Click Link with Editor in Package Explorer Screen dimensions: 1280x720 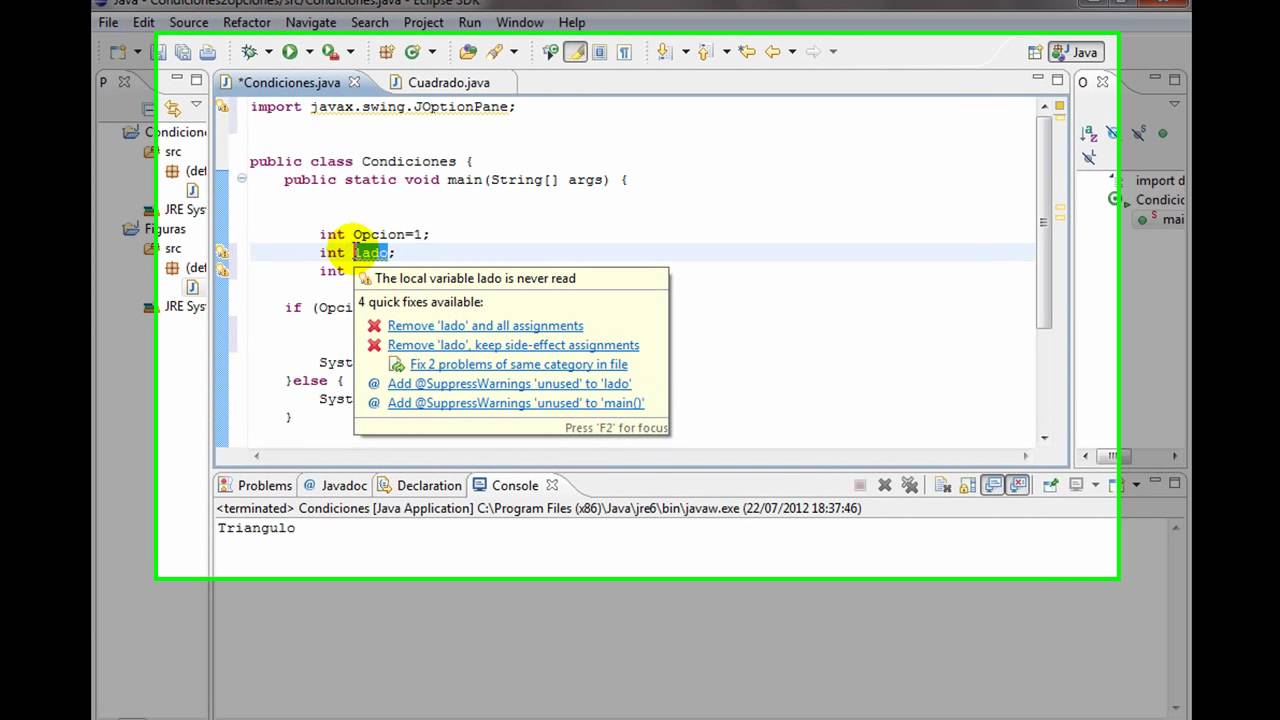tap(172, 108)
